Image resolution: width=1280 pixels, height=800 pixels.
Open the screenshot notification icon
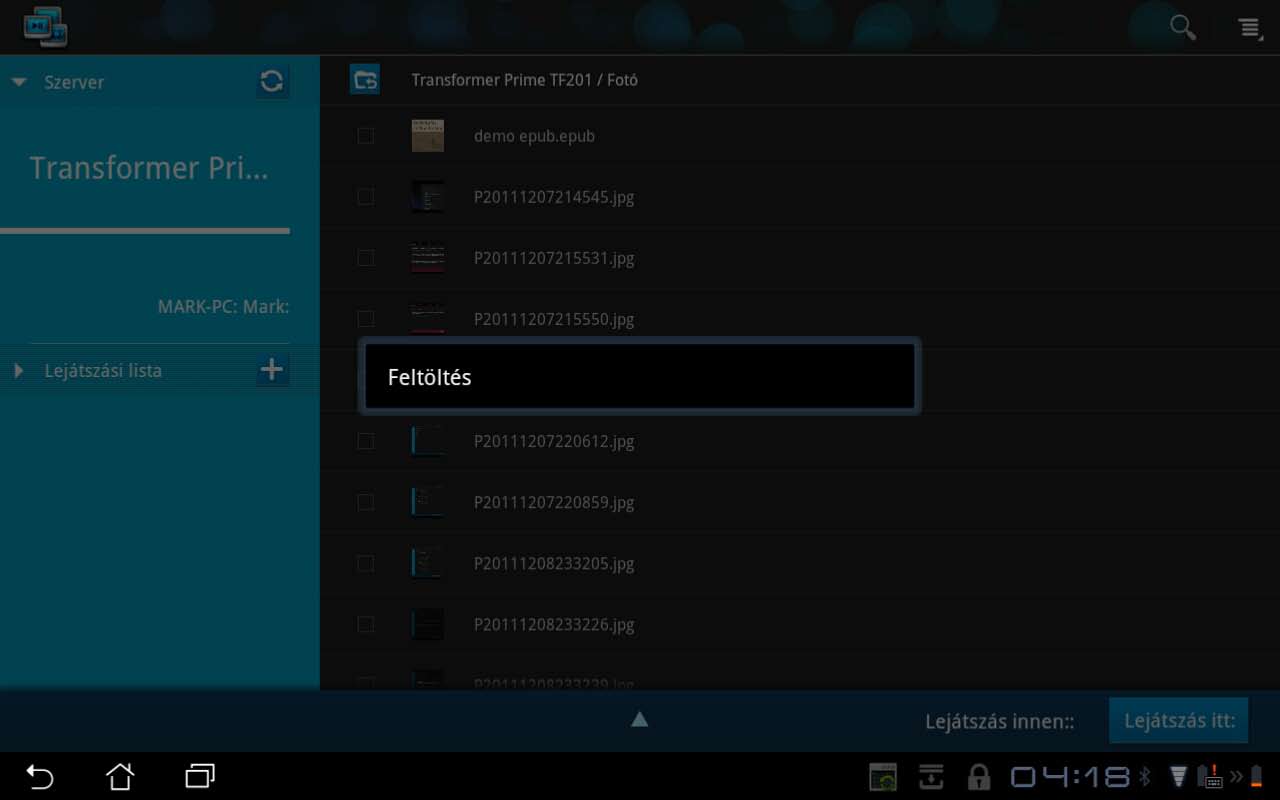(x=883, y=777)
